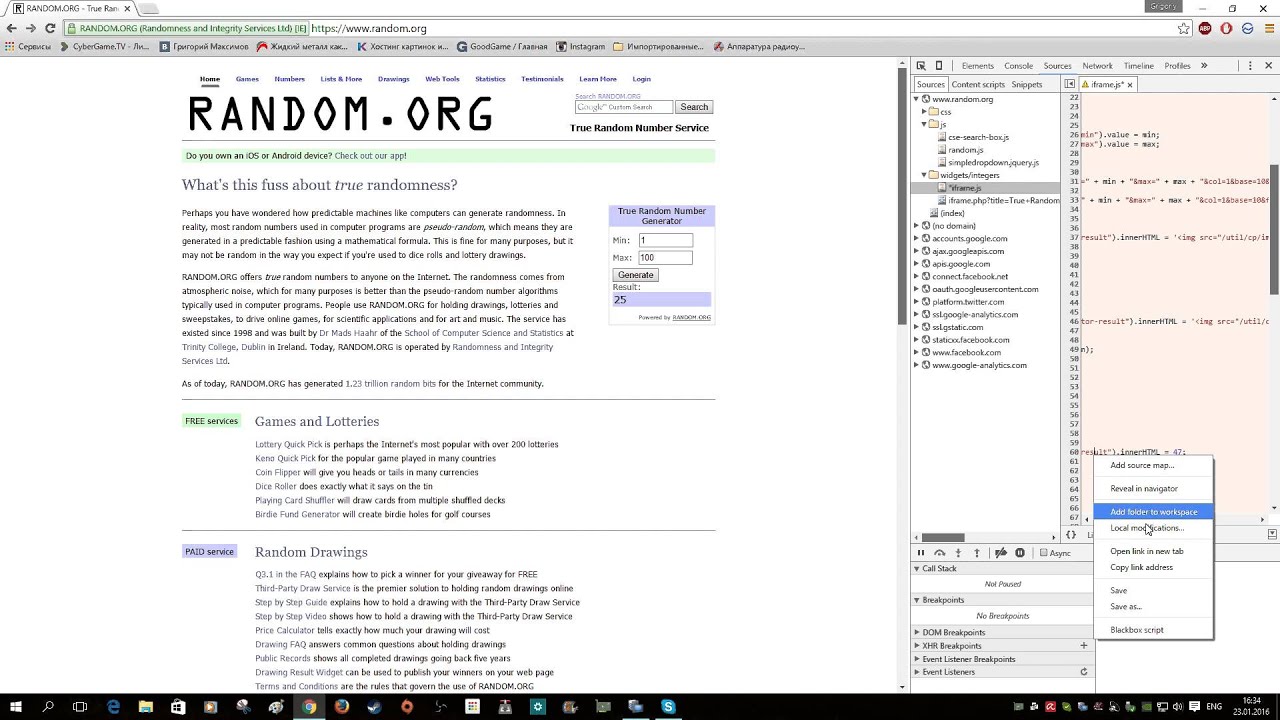This screenshot has width=1280, height=720.
Task: Open Check out our app link
Action: tap(370, 156)
